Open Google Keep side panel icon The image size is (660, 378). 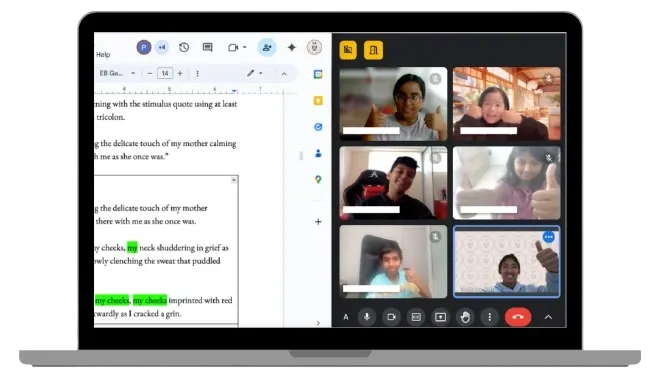tap(318, 101)
